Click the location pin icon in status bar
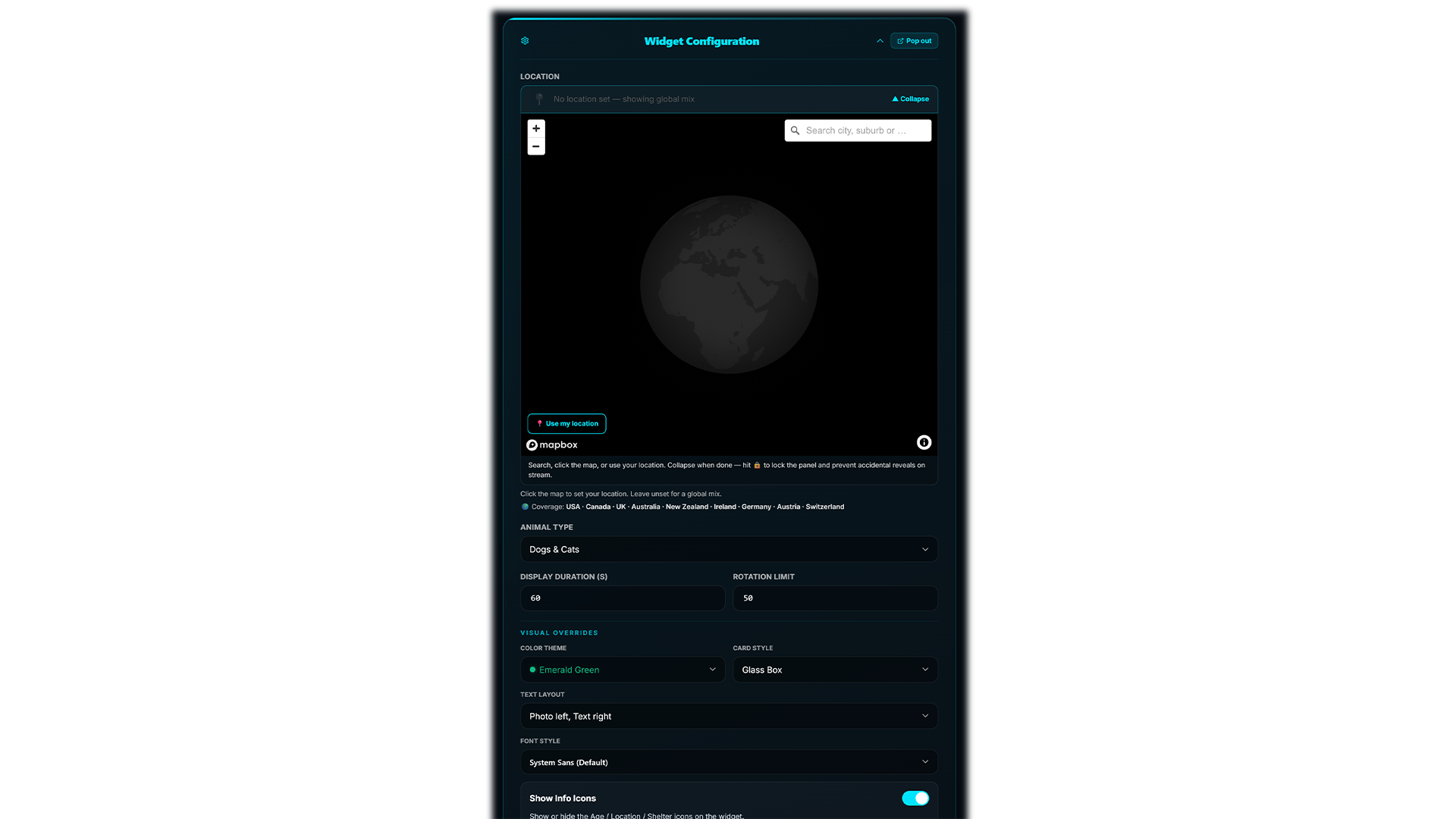 (539, 99)
